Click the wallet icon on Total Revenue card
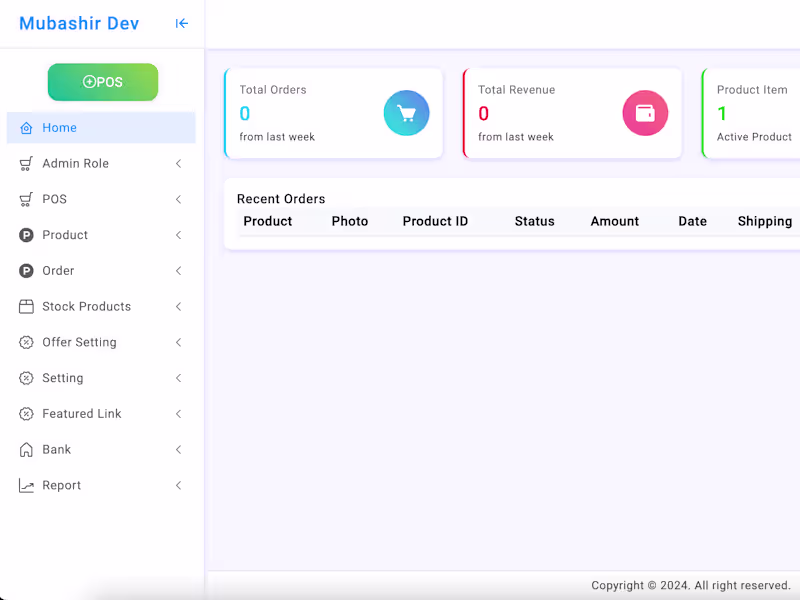This screenshot has height=600, width=800. (645, 113)
